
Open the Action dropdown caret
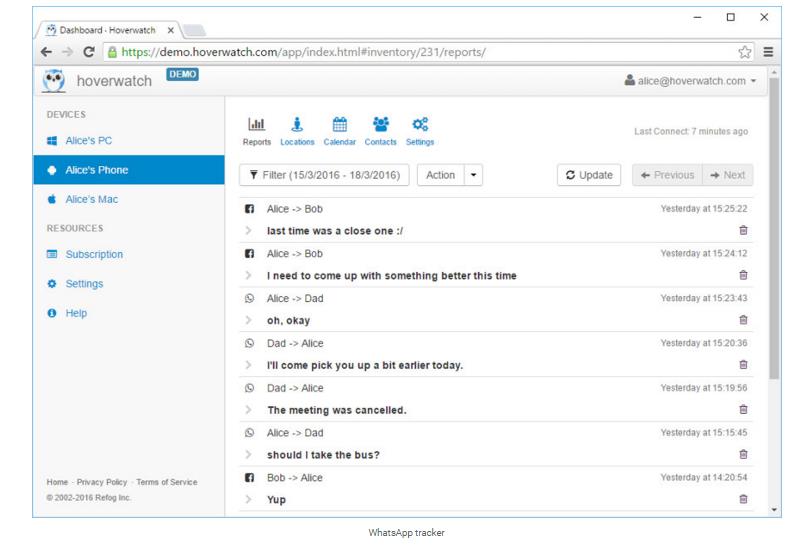tap(473, 175)
